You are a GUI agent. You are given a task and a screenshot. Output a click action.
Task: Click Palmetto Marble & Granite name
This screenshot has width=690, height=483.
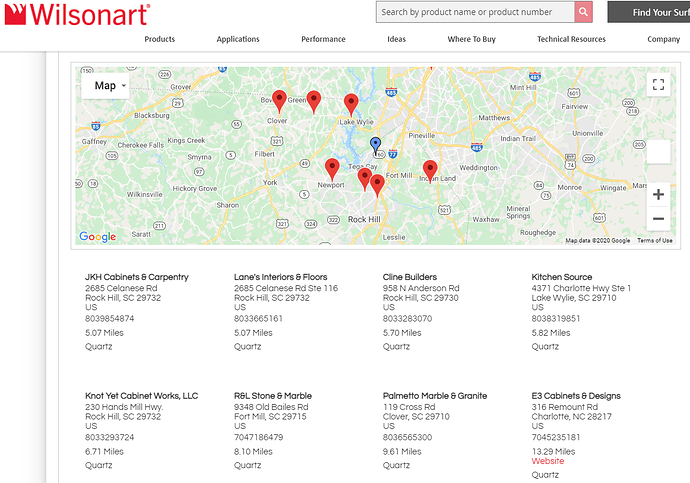click(x=435, y=396)
